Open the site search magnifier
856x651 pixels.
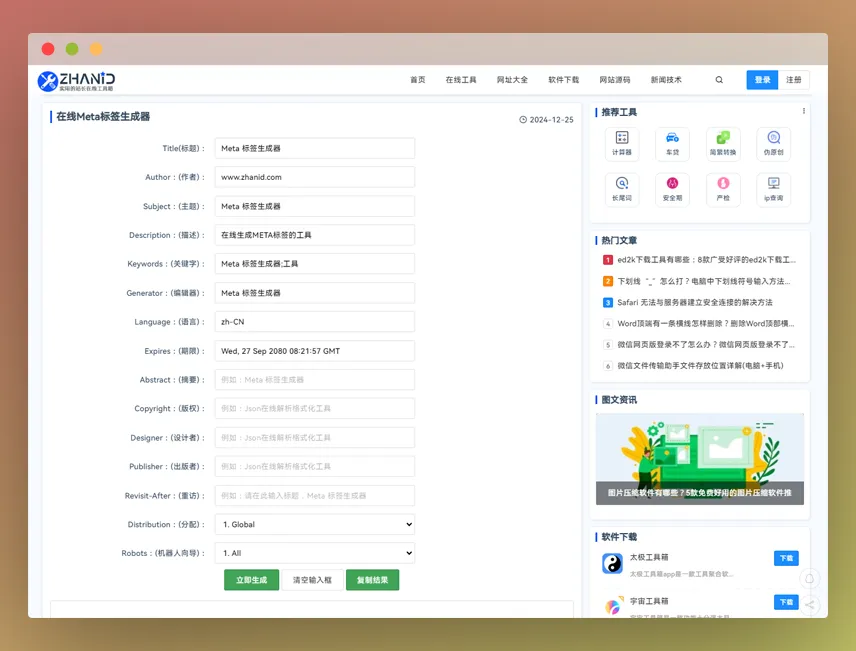coord(719,79)
